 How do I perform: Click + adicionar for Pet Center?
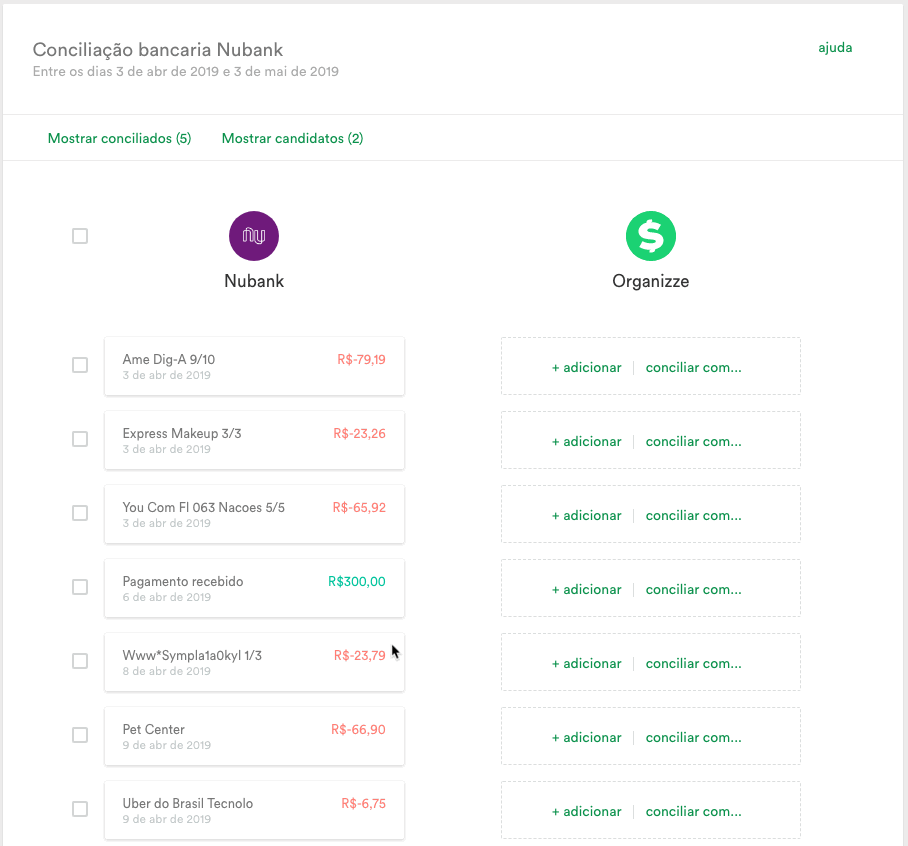(586, 738)
